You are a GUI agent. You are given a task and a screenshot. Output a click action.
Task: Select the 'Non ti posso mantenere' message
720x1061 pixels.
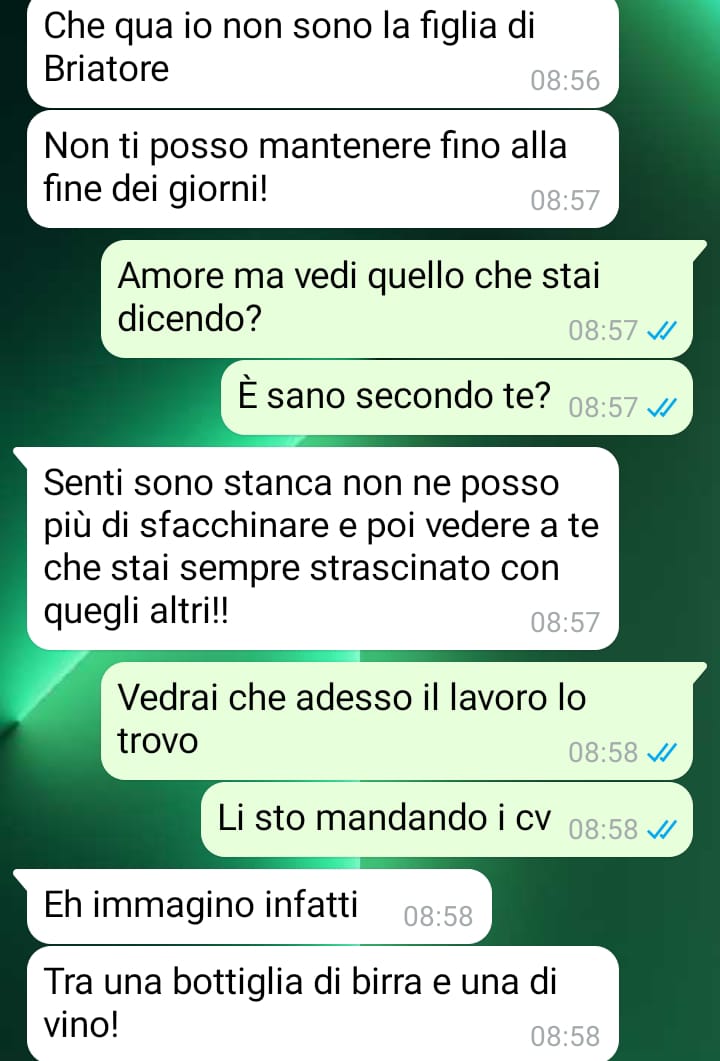[323, 169]
